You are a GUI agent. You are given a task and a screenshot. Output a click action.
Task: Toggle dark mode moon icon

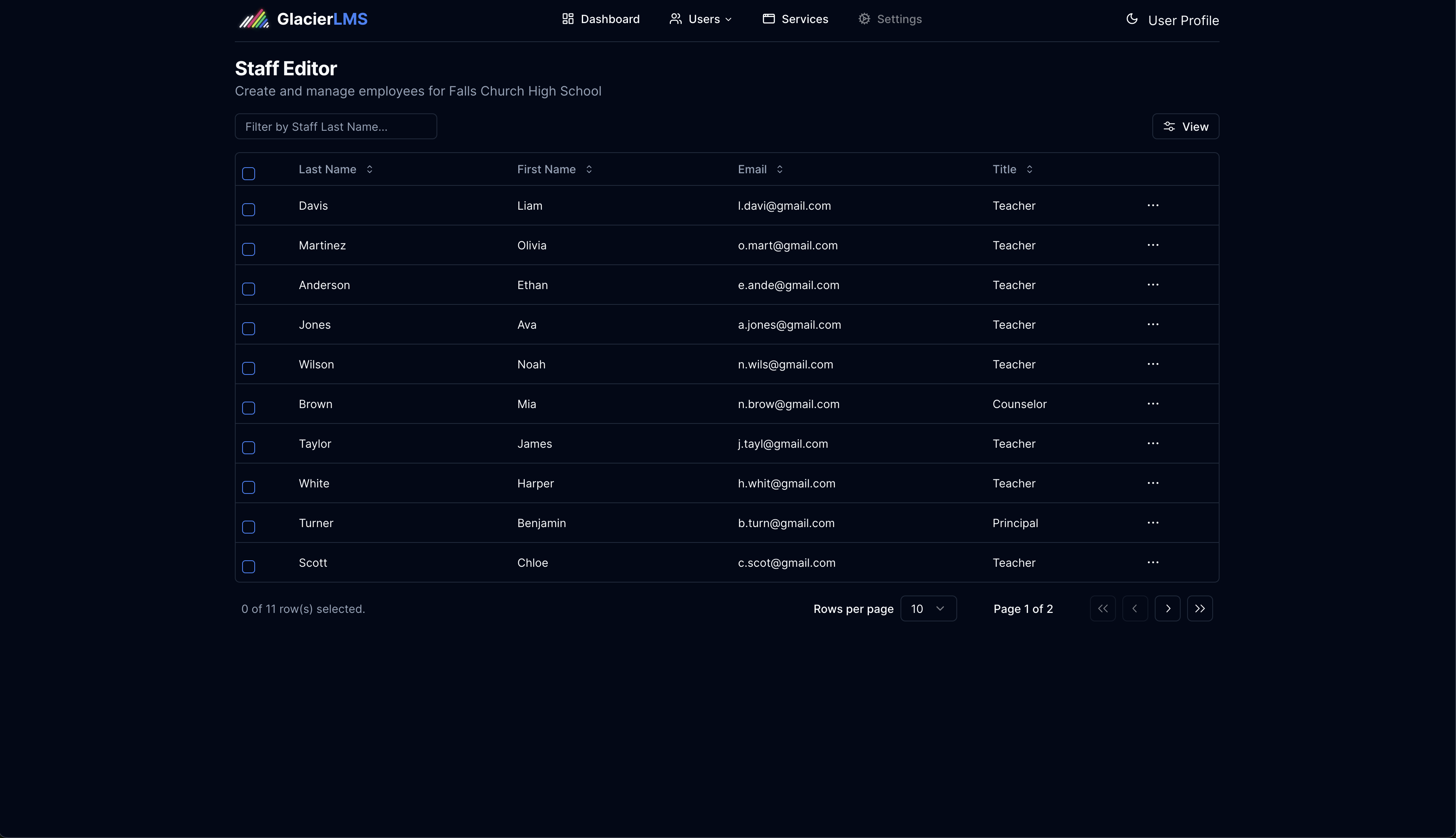1131,19
